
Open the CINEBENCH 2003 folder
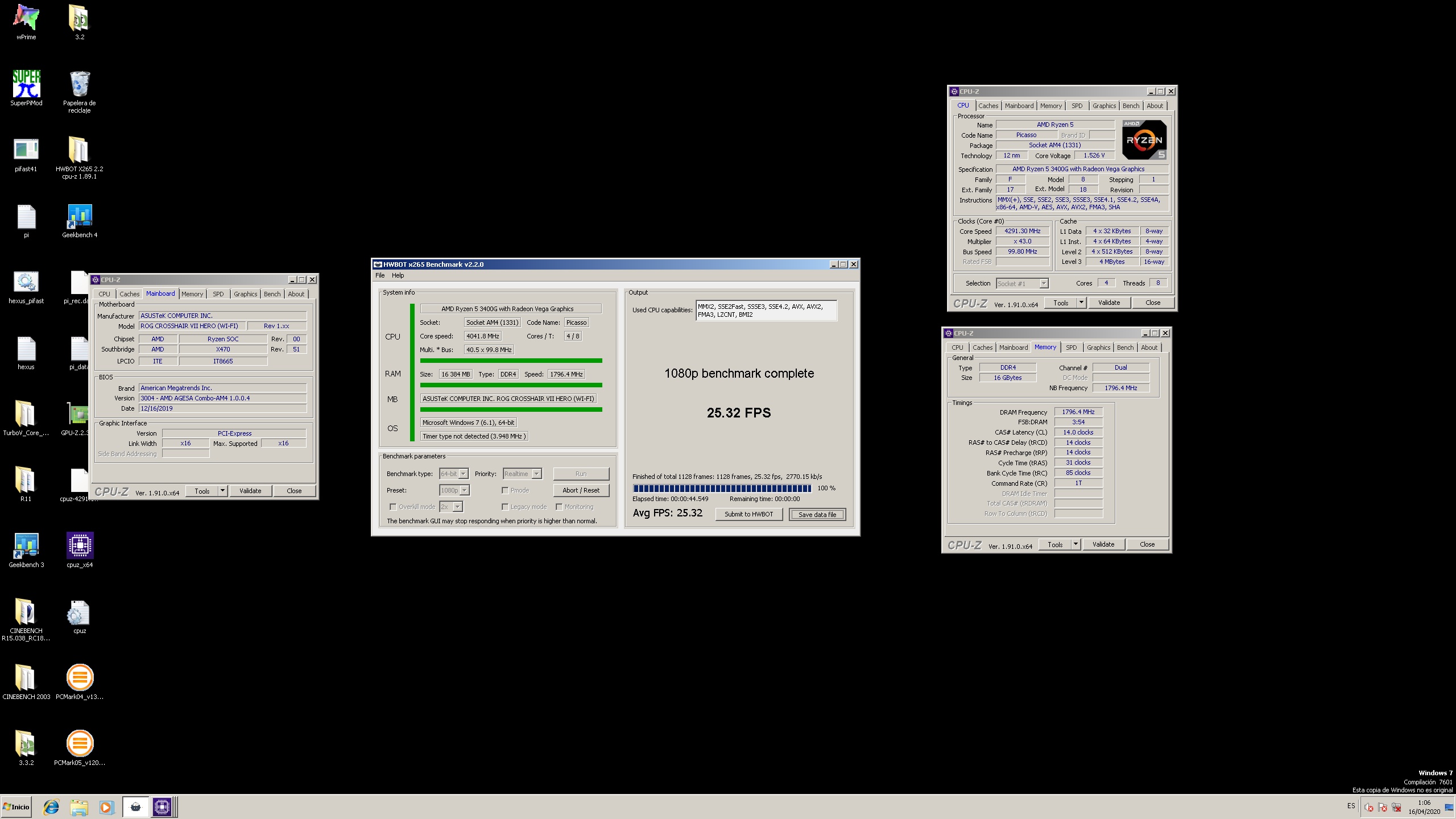point(26,682)
